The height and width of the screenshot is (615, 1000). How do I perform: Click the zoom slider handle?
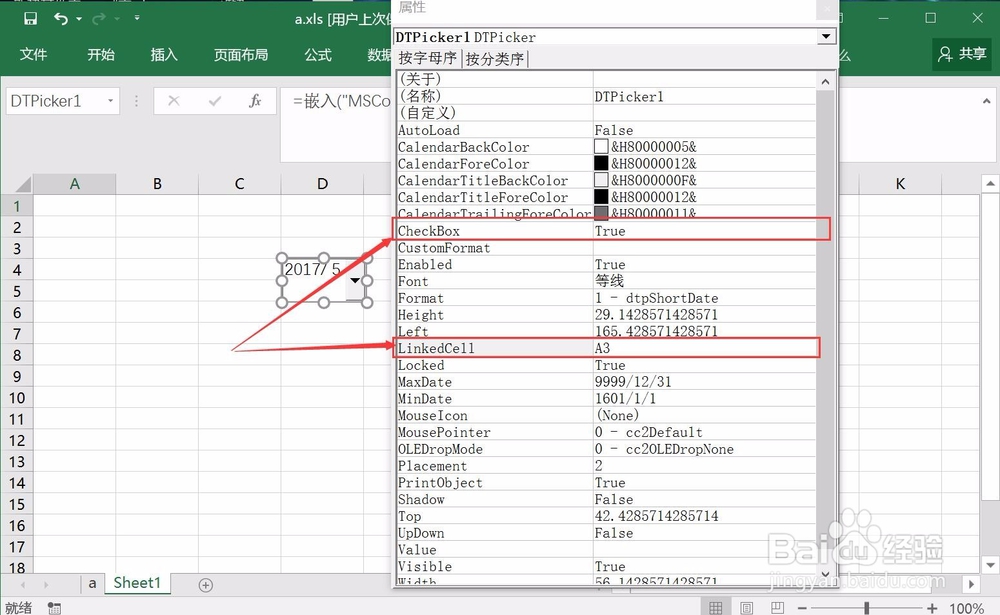pyautogui.click(x=867, y=608)
